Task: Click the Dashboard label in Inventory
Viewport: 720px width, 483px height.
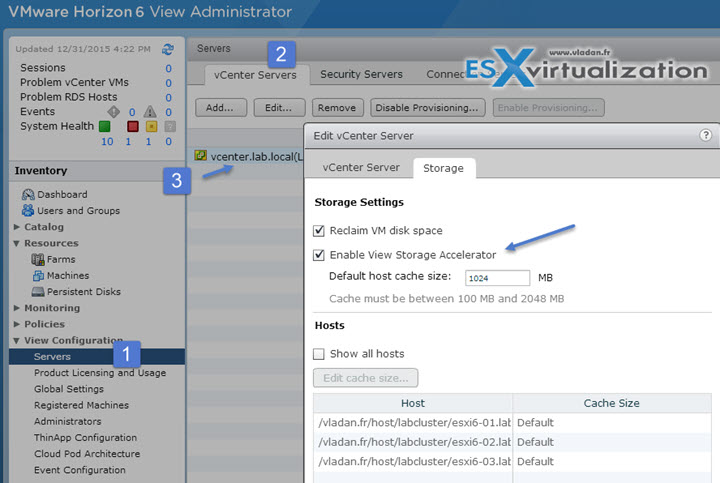Action: tap(62, 194)
